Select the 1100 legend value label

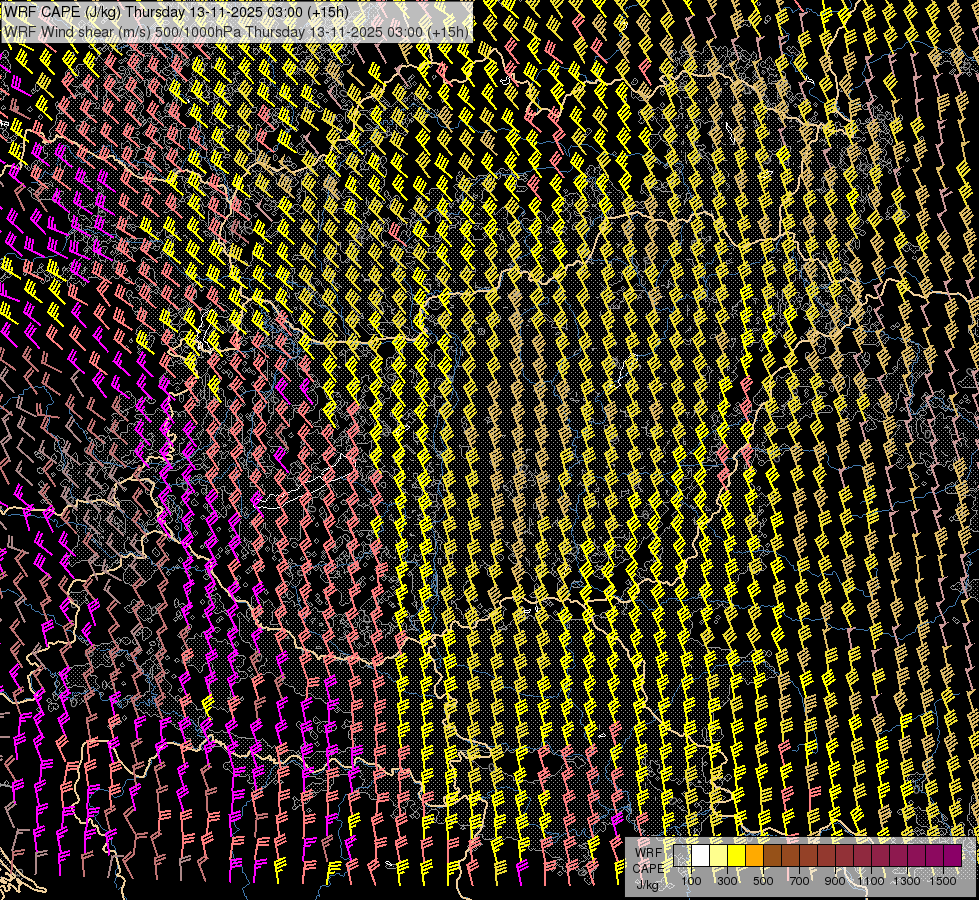[x=871, y=881]
